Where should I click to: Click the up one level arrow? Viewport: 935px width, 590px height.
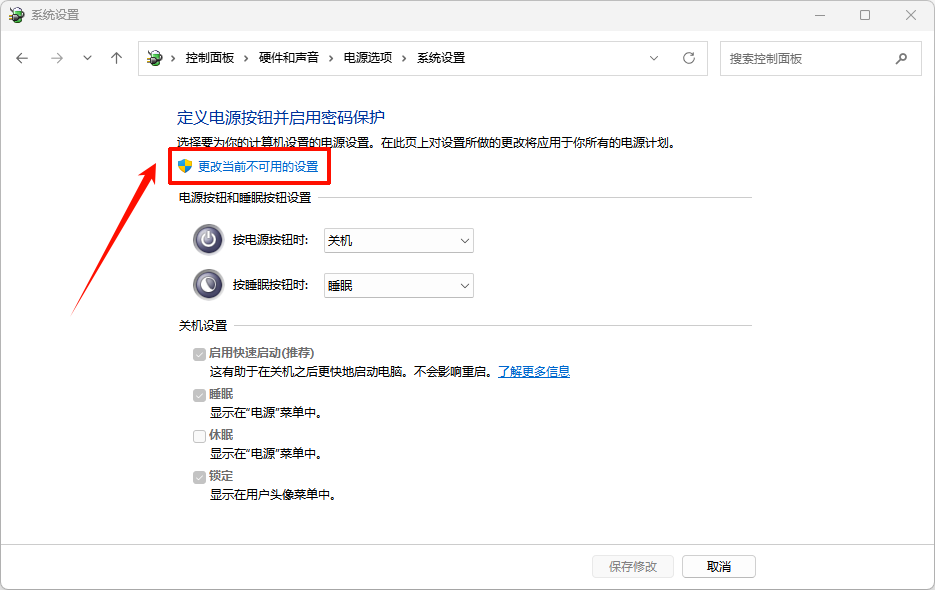click(116, 58)
